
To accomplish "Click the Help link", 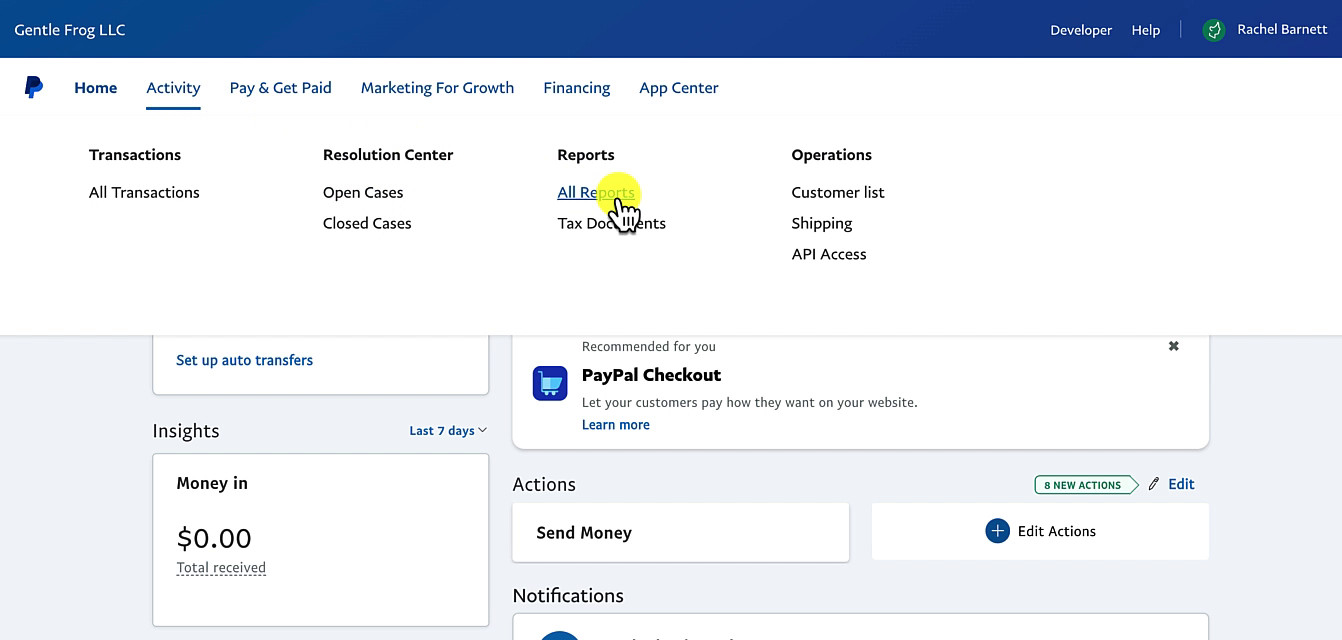I will [x=1146, y=30].
